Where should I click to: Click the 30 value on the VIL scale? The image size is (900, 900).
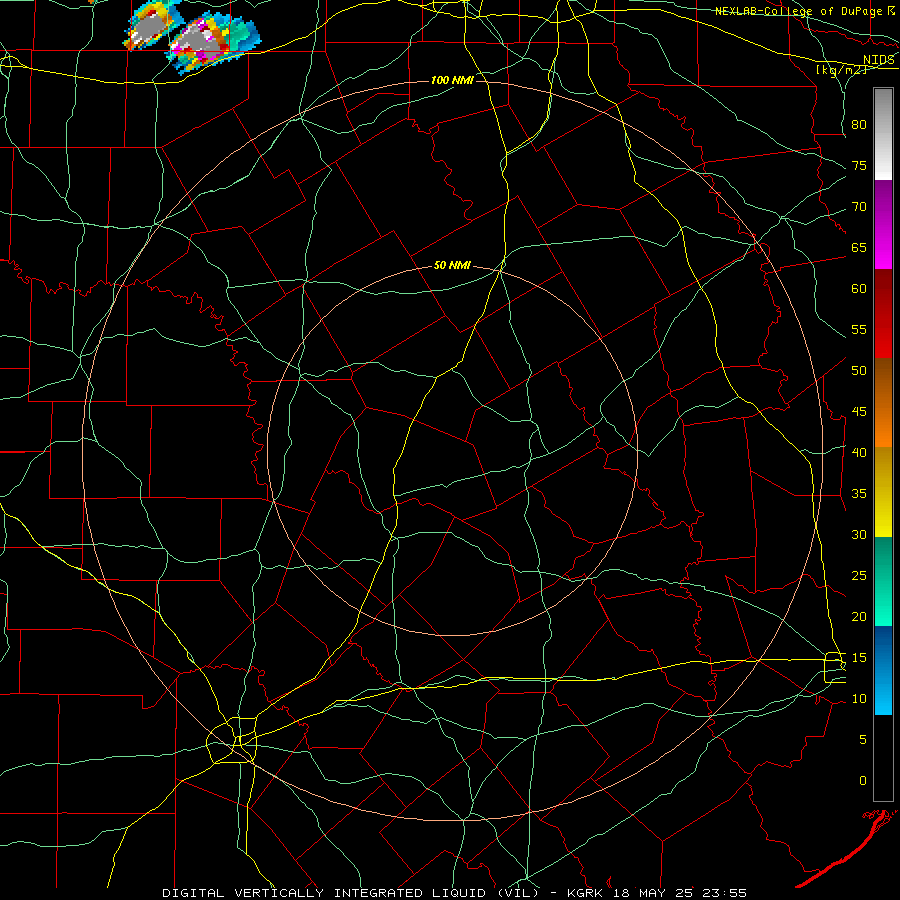coord(859,534)
